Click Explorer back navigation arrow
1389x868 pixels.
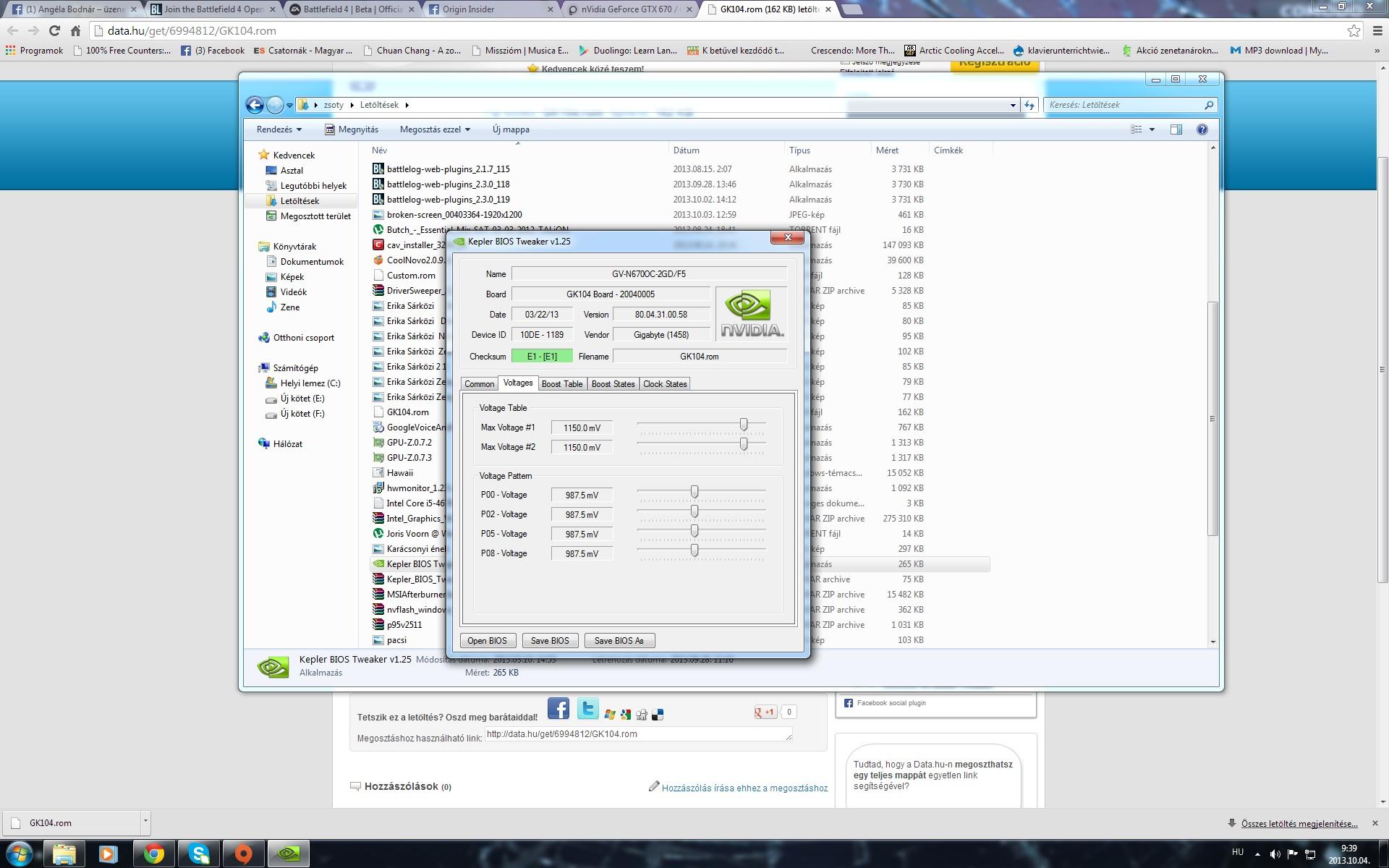(x=255, y=105)
